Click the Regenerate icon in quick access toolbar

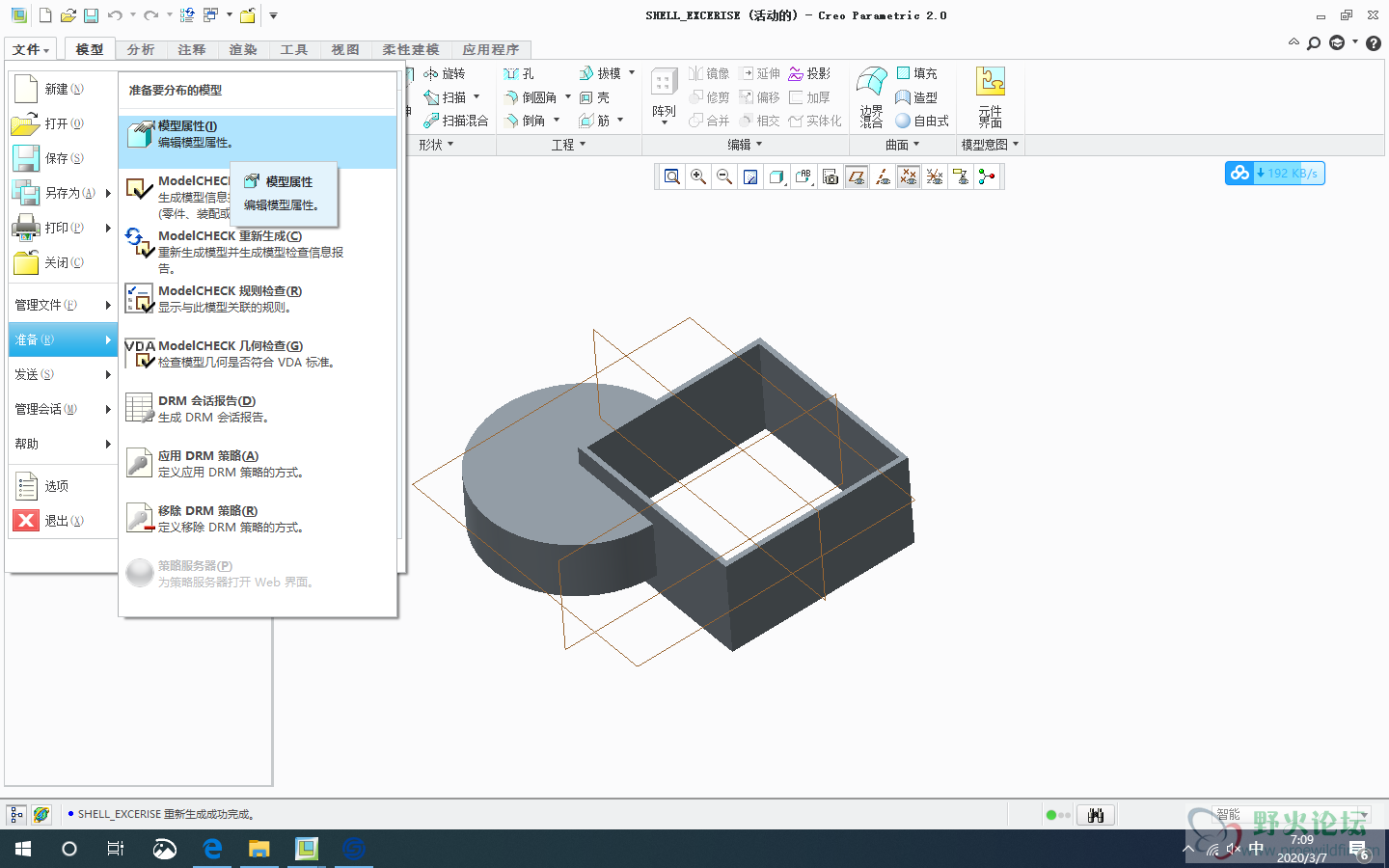click(x=187, y=15)
